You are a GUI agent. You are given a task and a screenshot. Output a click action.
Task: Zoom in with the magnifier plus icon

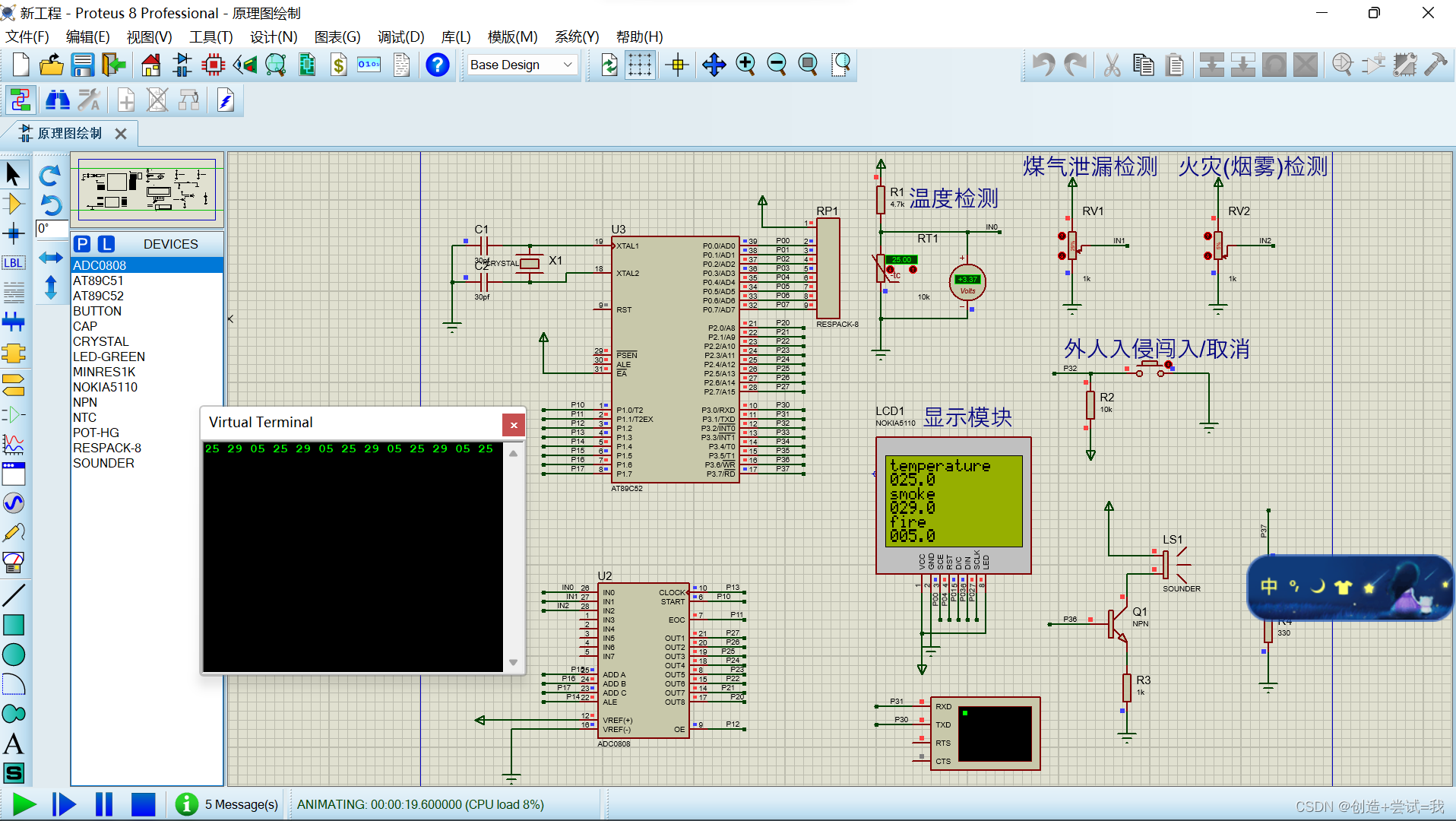[x=745, y=65]
